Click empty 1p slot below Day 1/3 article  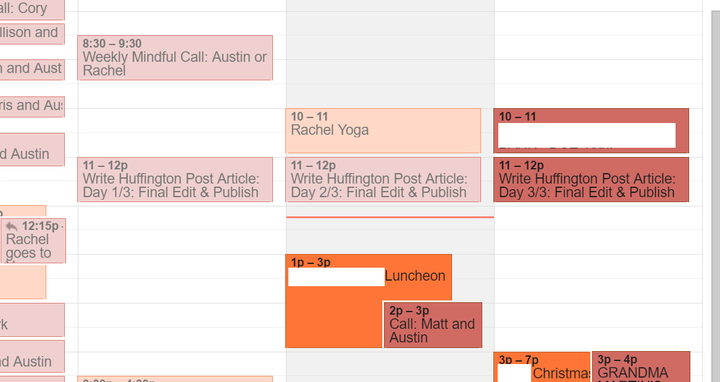[182, 278]
